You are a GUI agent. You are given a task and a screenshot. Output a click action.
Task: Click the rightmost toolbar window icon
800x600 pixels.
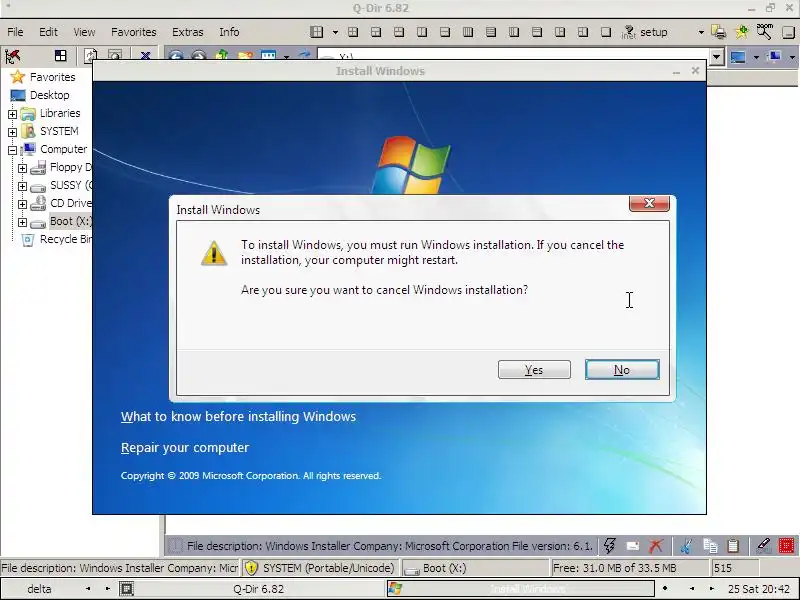coord(788,32)
